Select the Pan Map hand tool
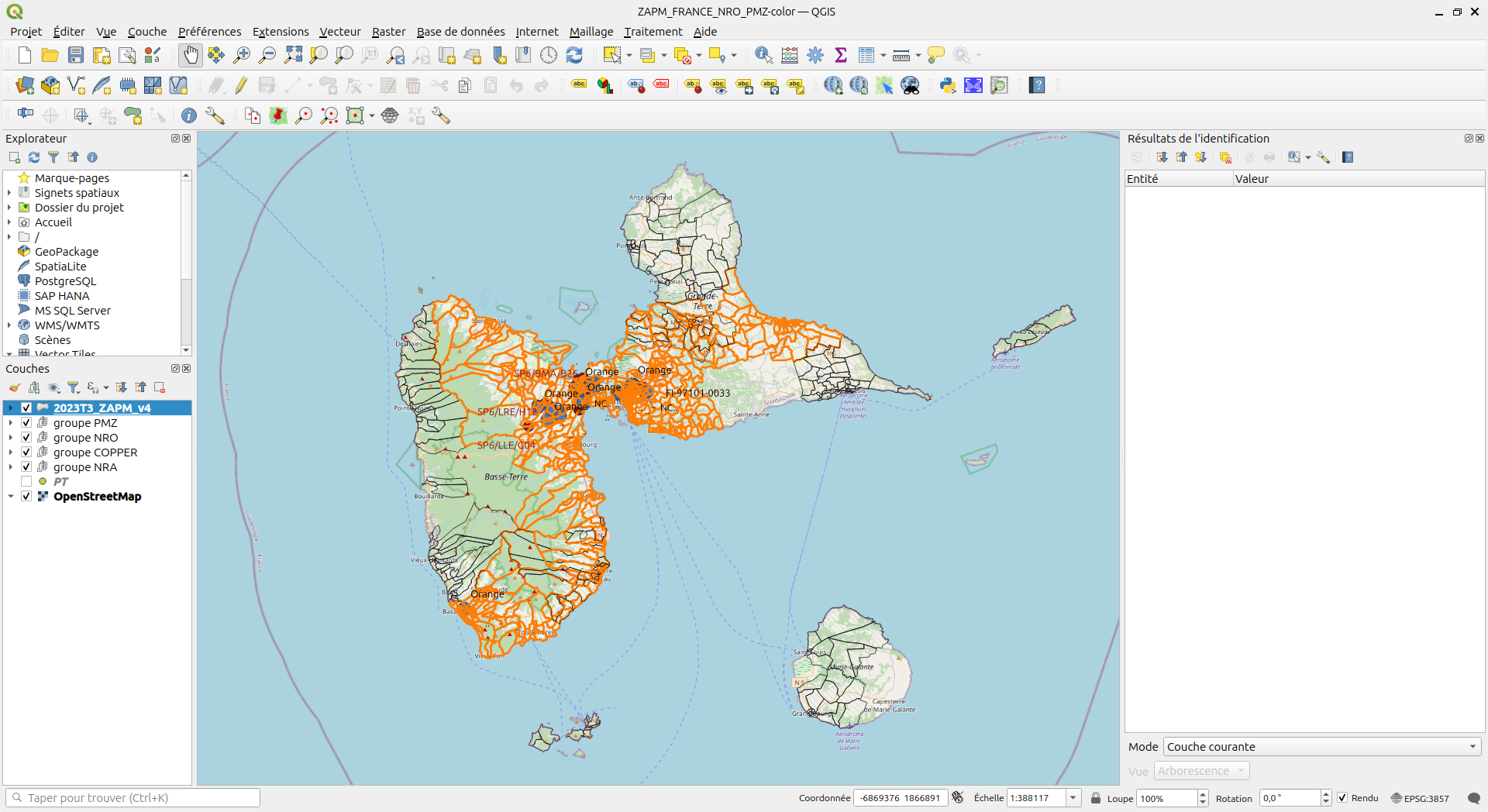Image resolution: width=1488 pixels, height=812 pixels. click(x=191, y=55)
